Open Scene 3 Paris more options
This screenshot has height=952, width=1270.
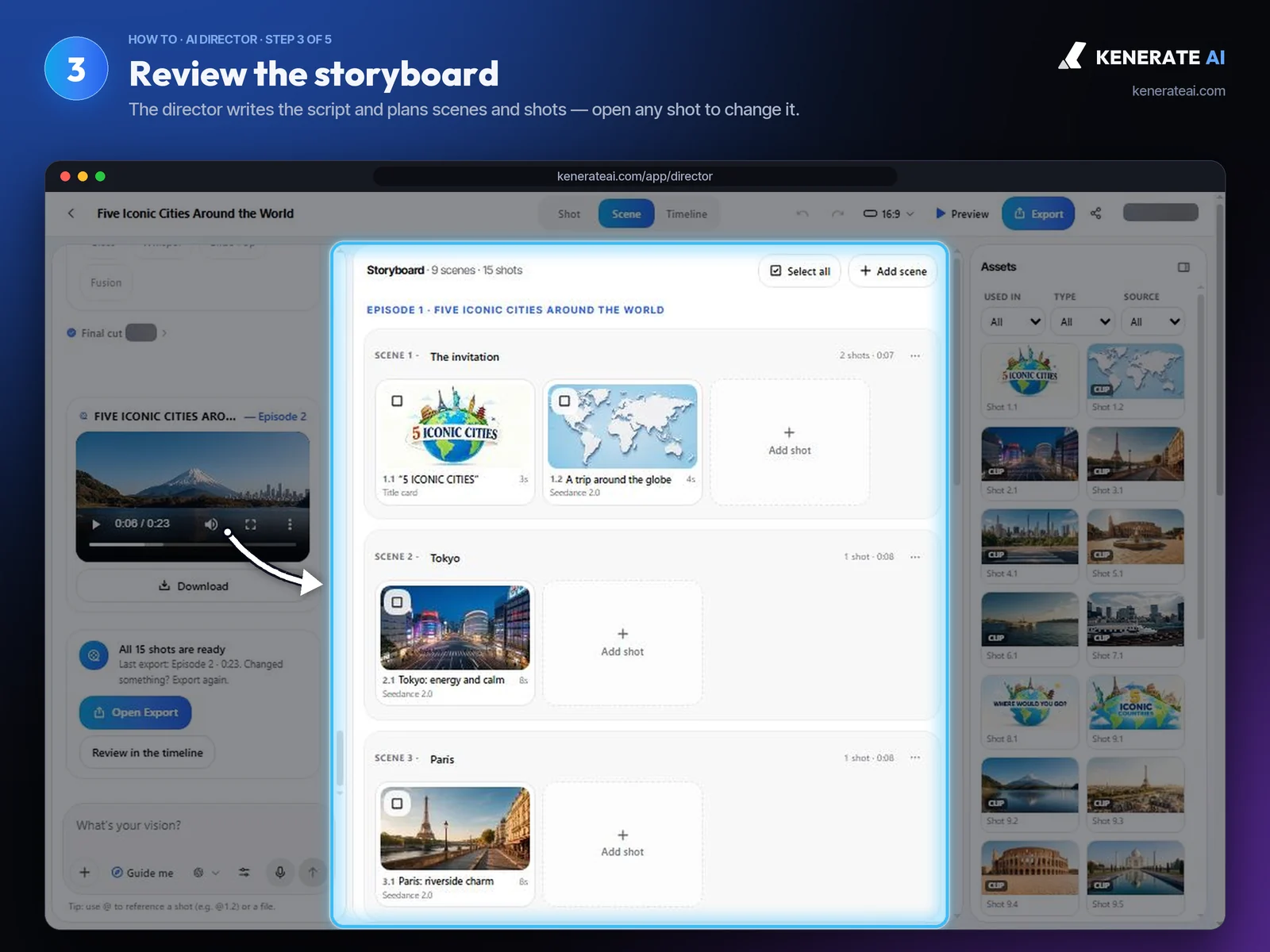pyautogui.click(x=915, y=758)
